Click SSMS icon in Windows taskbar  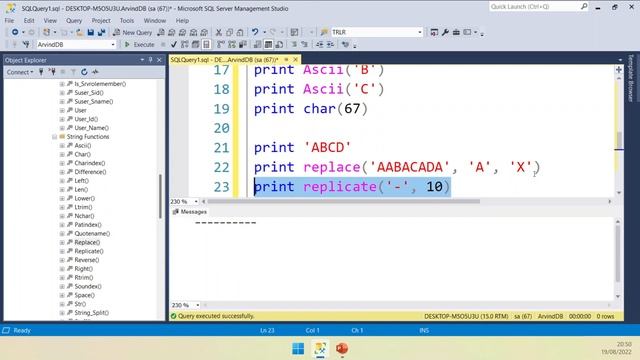320,349
